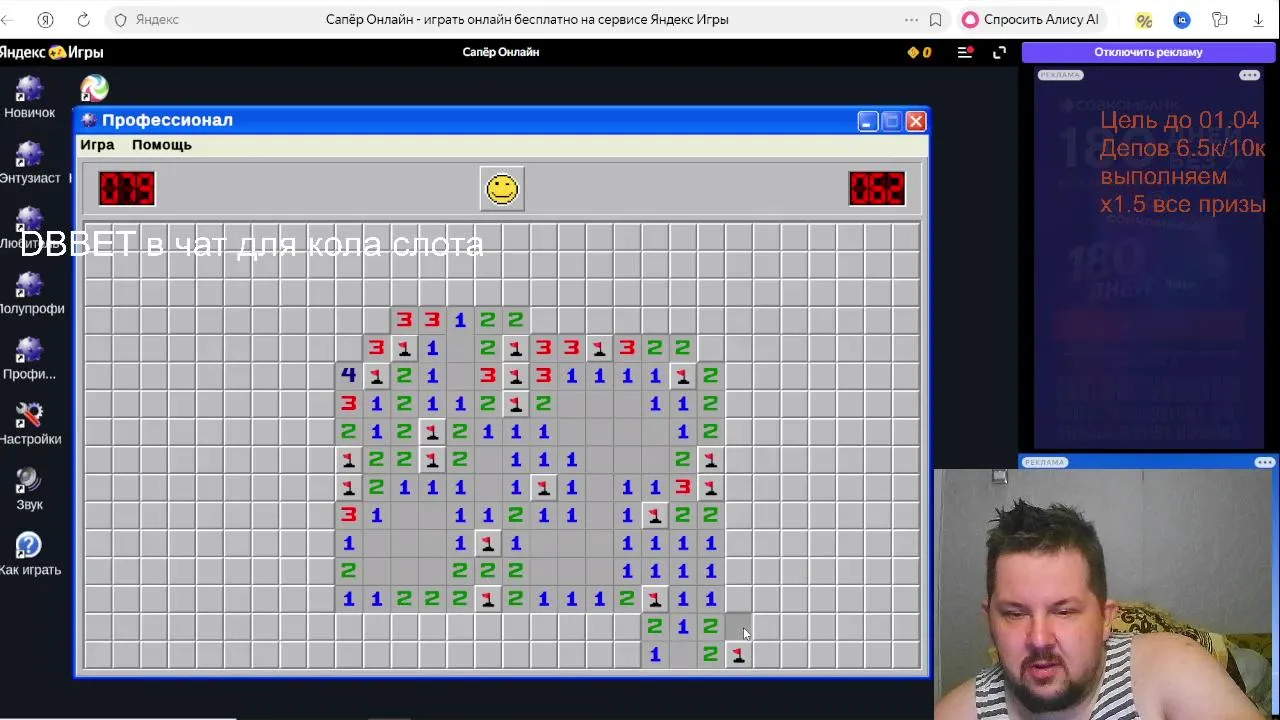This screenshot has height=720, width=1280.
Task: Click Отключить рекламу button
Action: pyautogui.click(x=1148, y=52)
